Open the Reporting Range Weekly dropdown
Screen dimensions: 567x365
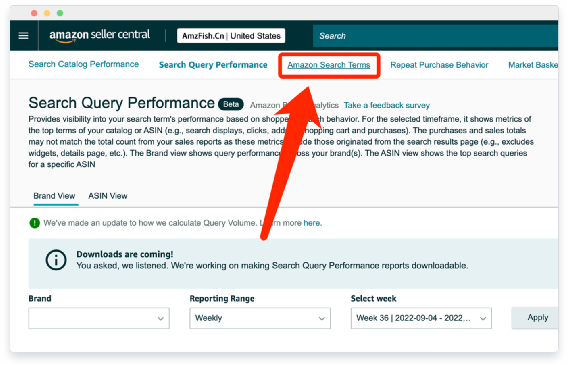point(260,318)
